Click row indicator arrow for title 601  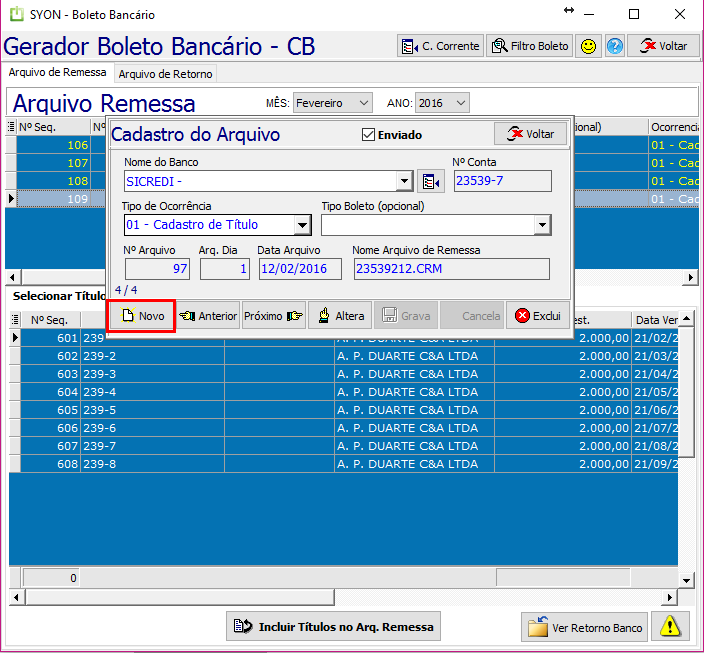15,338
